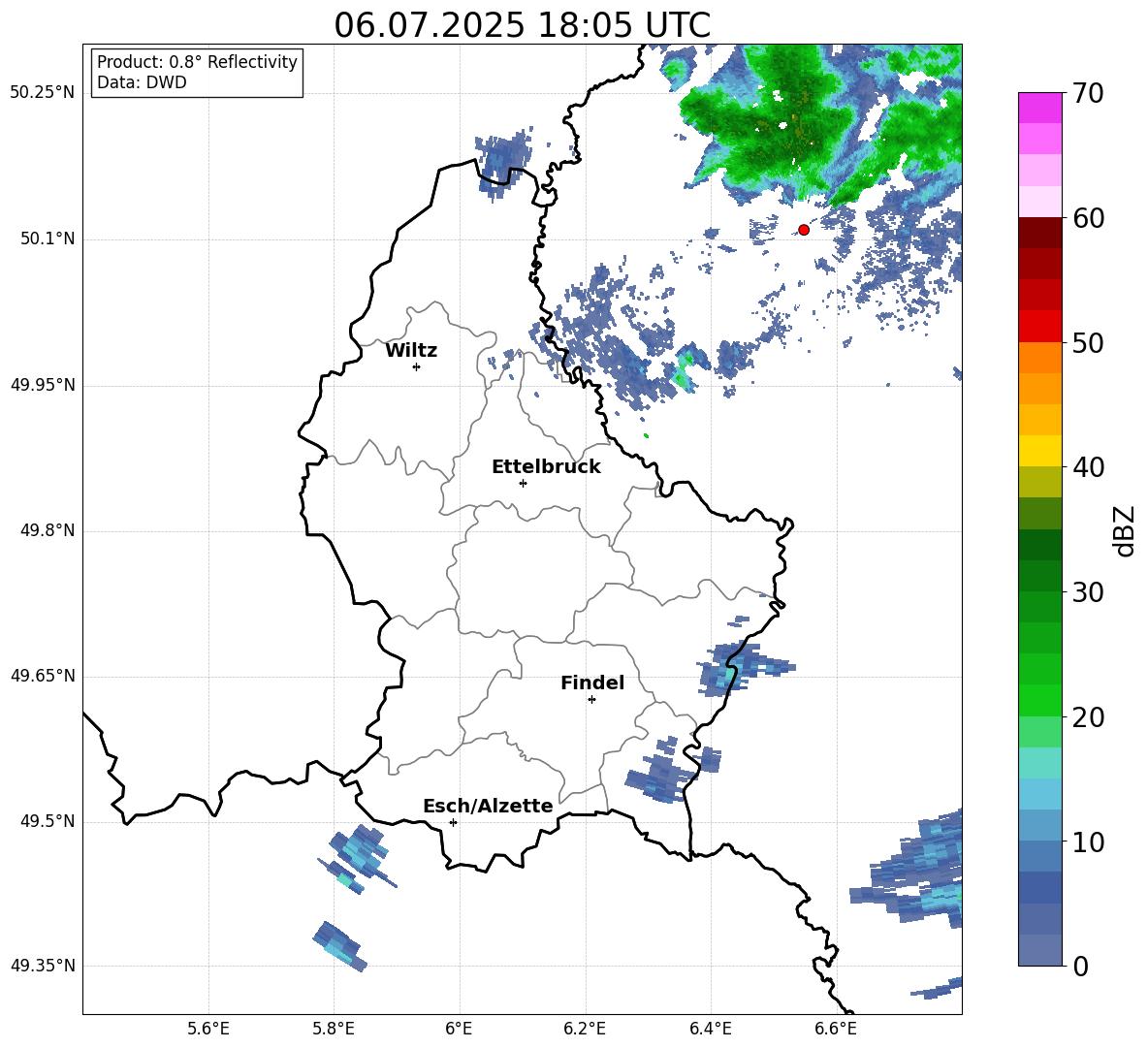Click the yellow colorbar segment above 40
This screenshot has width=1148, height=1048.
click(x=1039, y=451)
